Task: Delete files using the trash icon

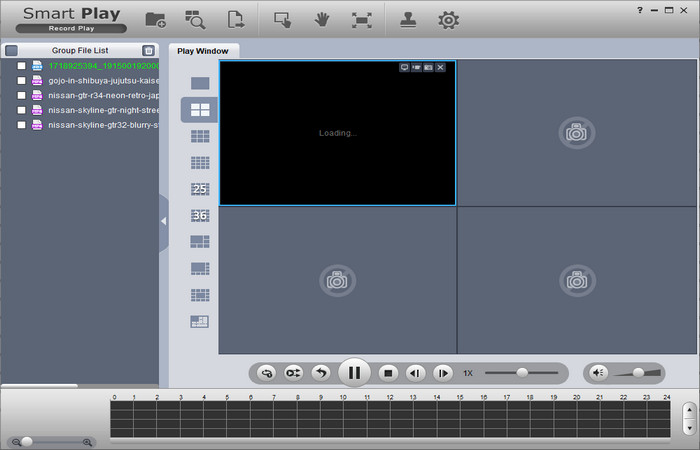Action: (x=148, y=50)
